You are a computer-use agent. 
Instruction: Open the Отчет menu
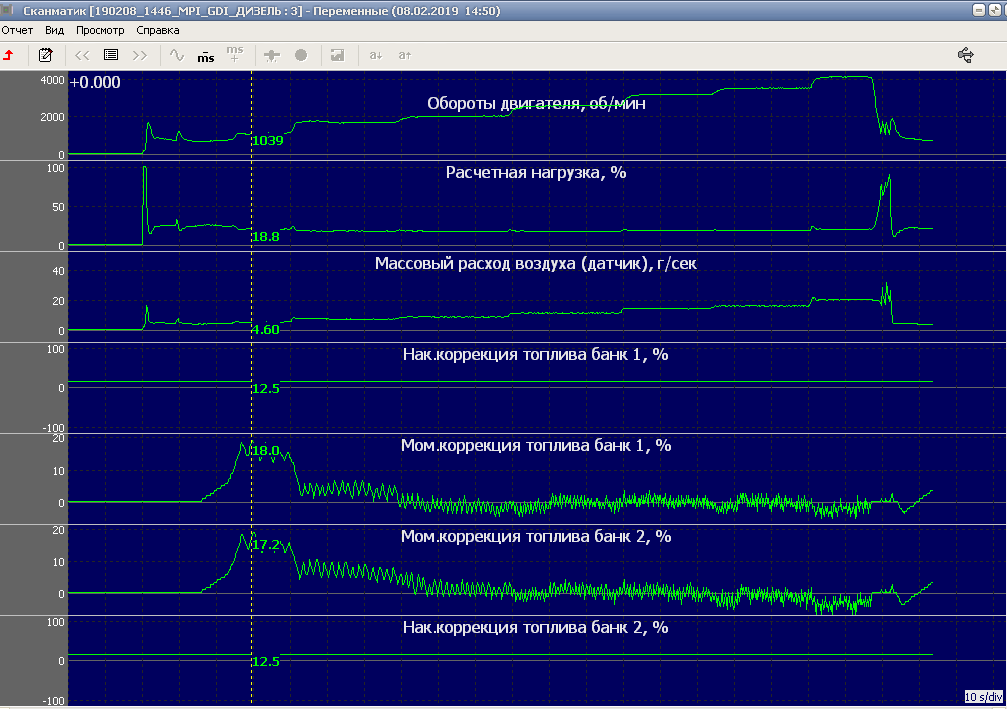pyautogui.click(x=17, y=30)
